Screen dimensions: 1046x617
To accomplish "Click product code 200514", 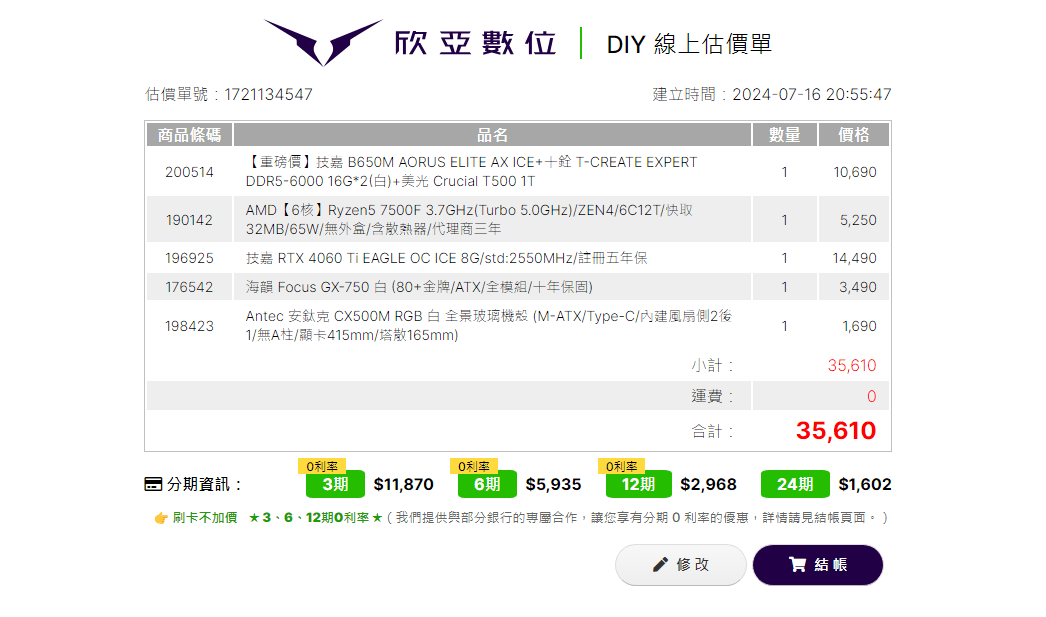I will pyautogui.click(x=189, y=172).
